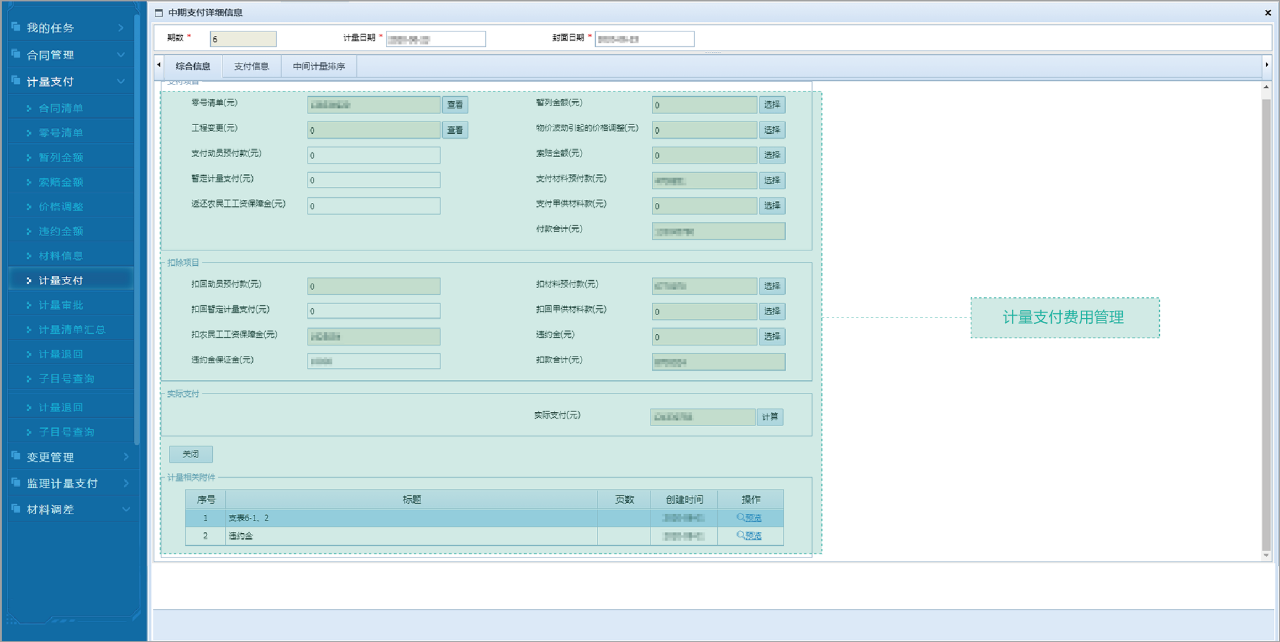Open 材料信息 in the sidebar

tap(60, 256)
